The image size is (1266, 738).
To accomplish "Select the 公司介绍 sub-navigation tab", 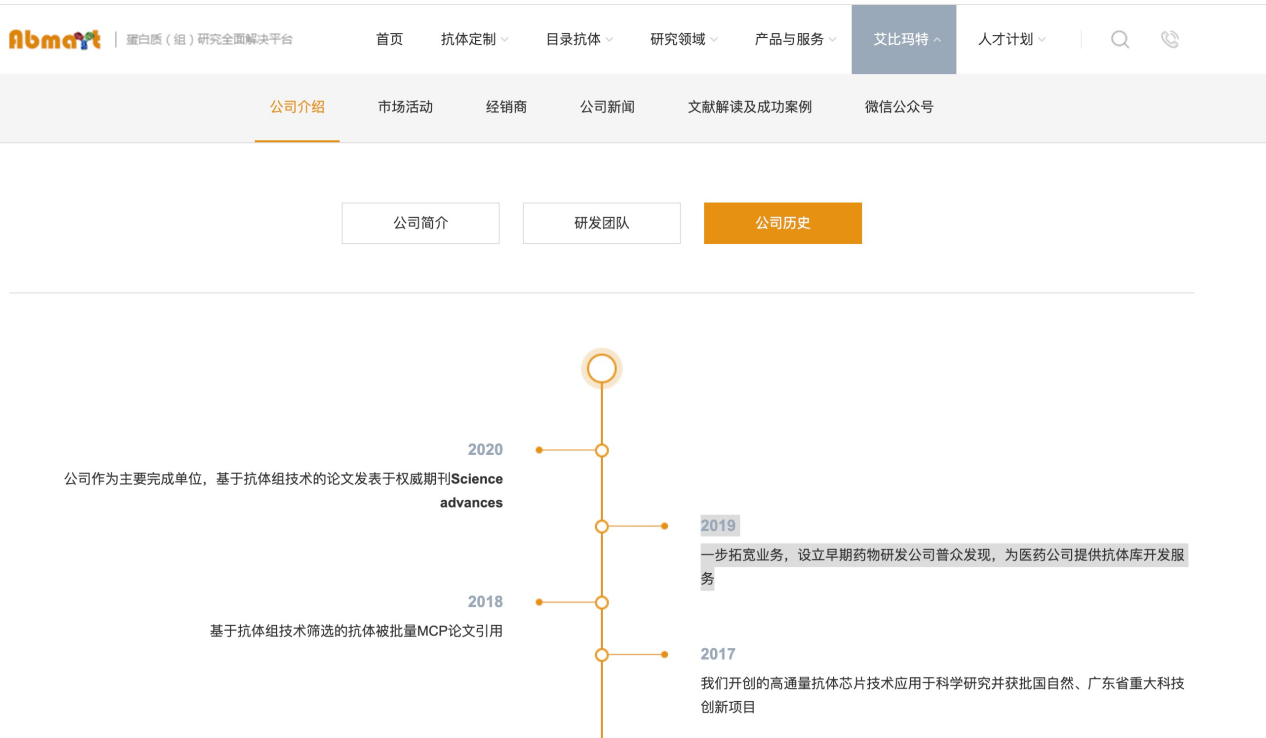I will tap(297, 107).
